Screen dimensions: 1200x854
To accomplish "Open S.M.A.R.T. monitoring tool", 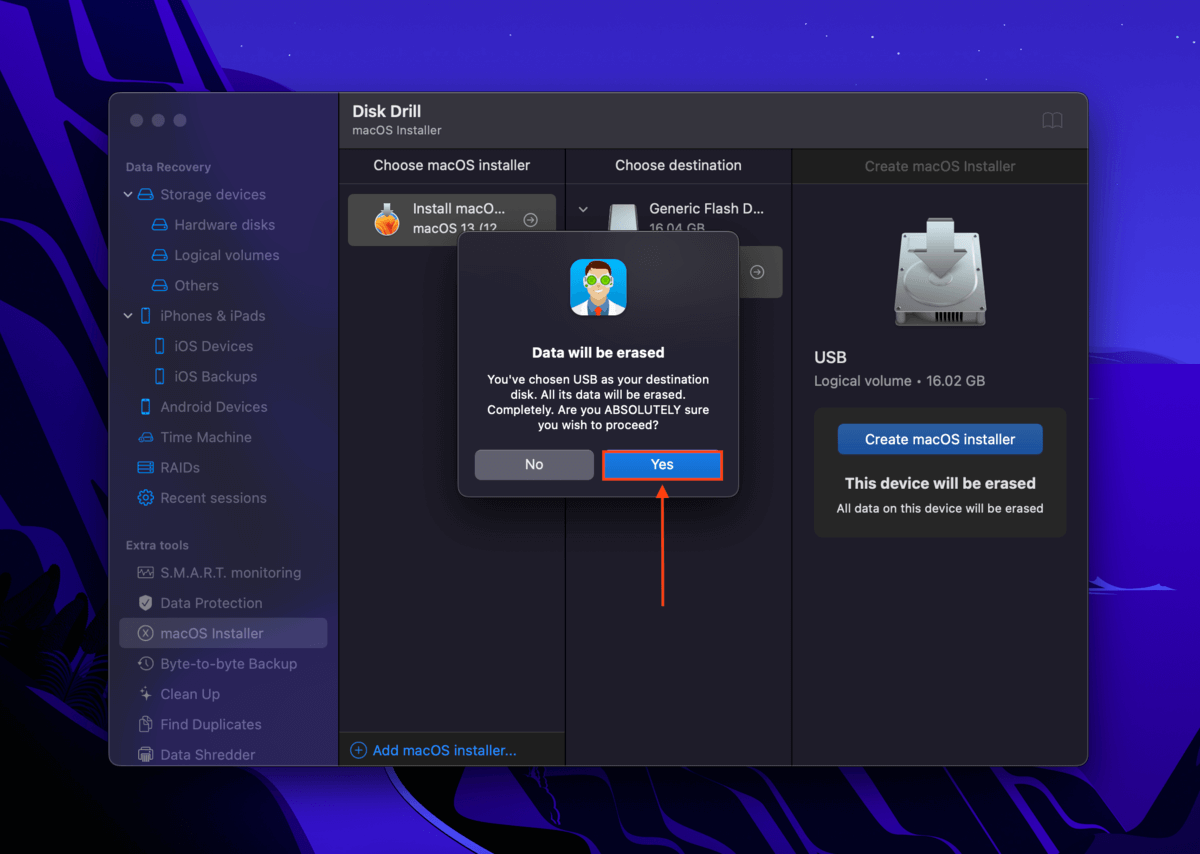I will 230,573.
